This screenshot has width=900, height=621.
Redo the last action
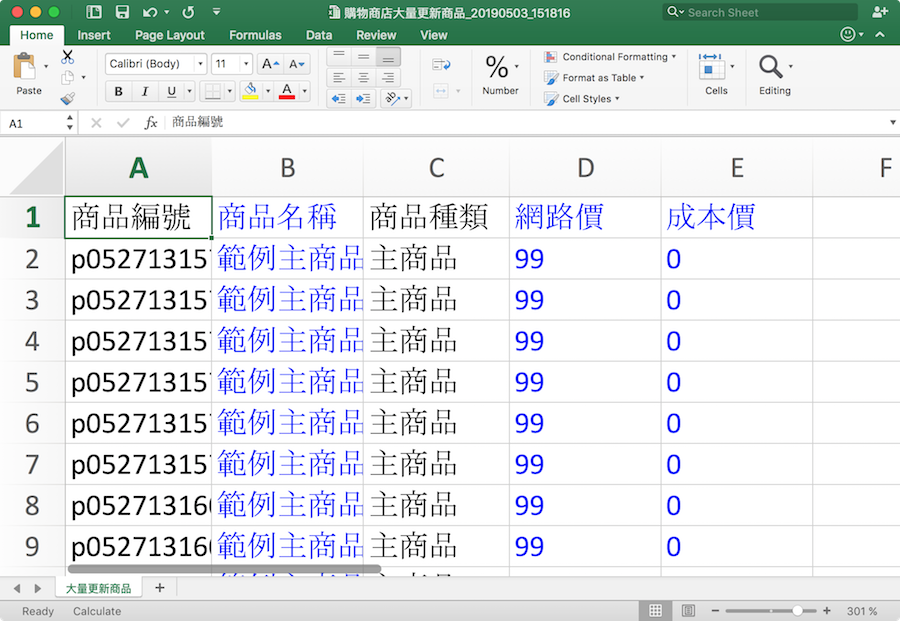pos(188,12)
